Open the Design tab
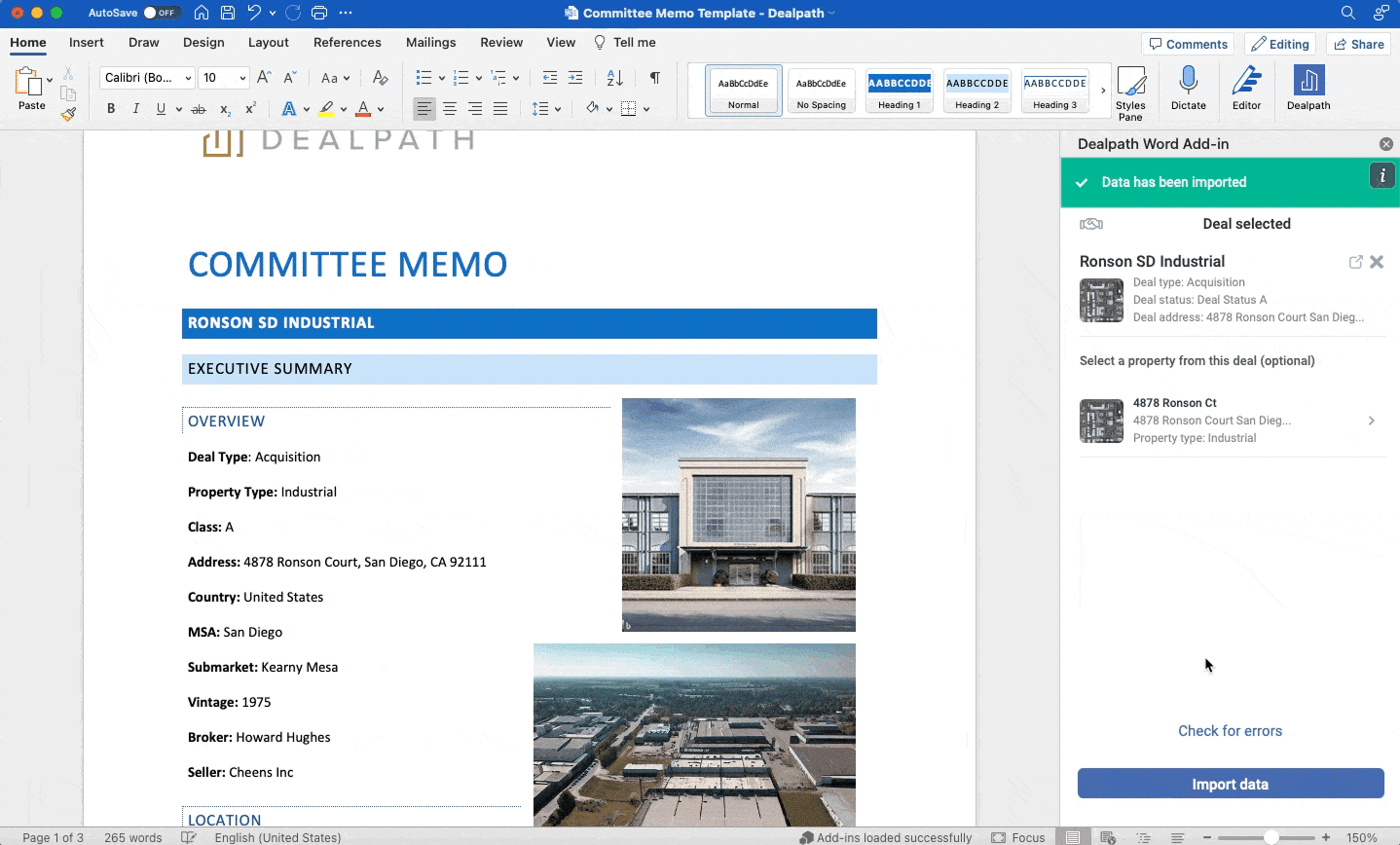 [203, 42]
